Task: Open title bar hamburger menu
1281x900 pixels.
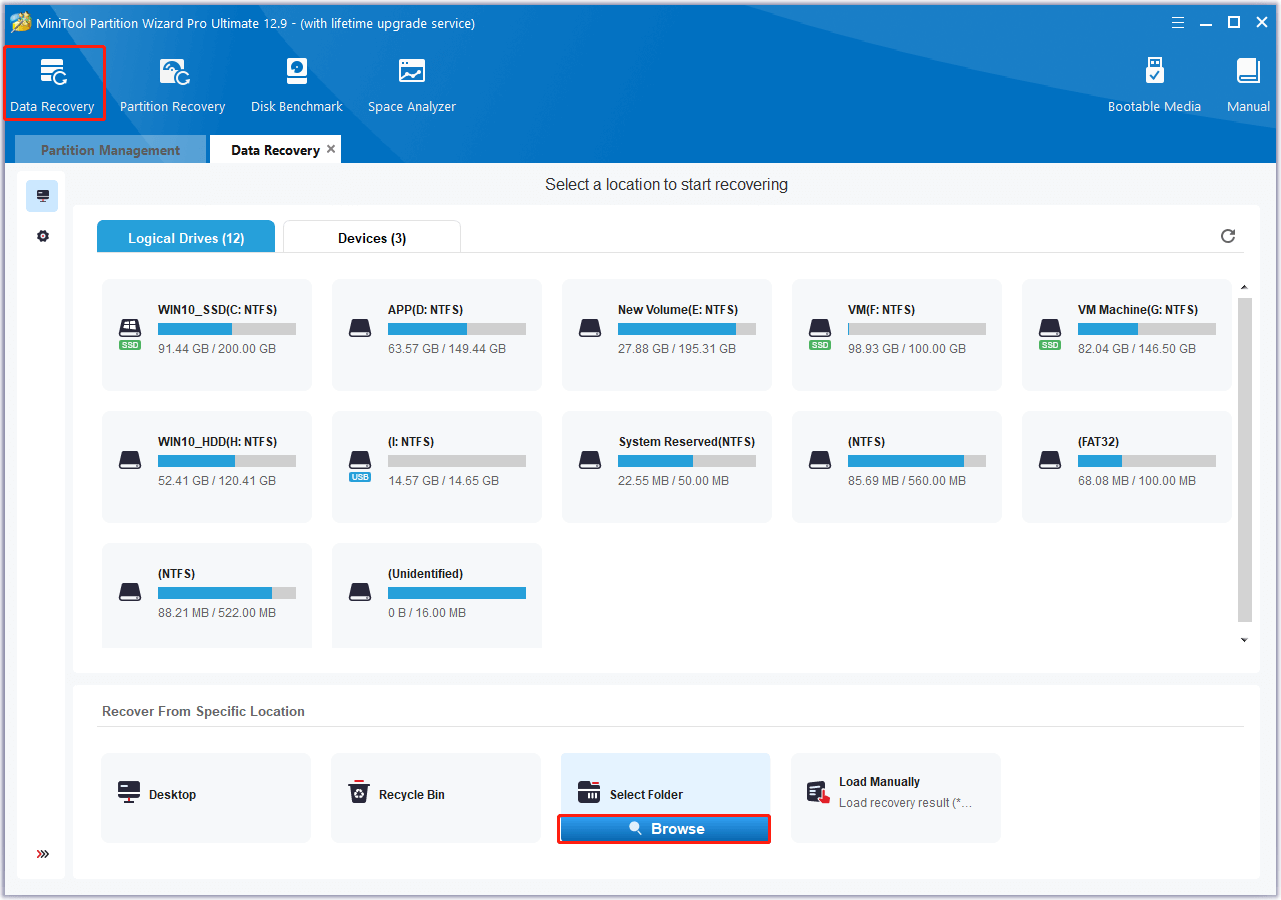Action: click(x=1177, y=22)
